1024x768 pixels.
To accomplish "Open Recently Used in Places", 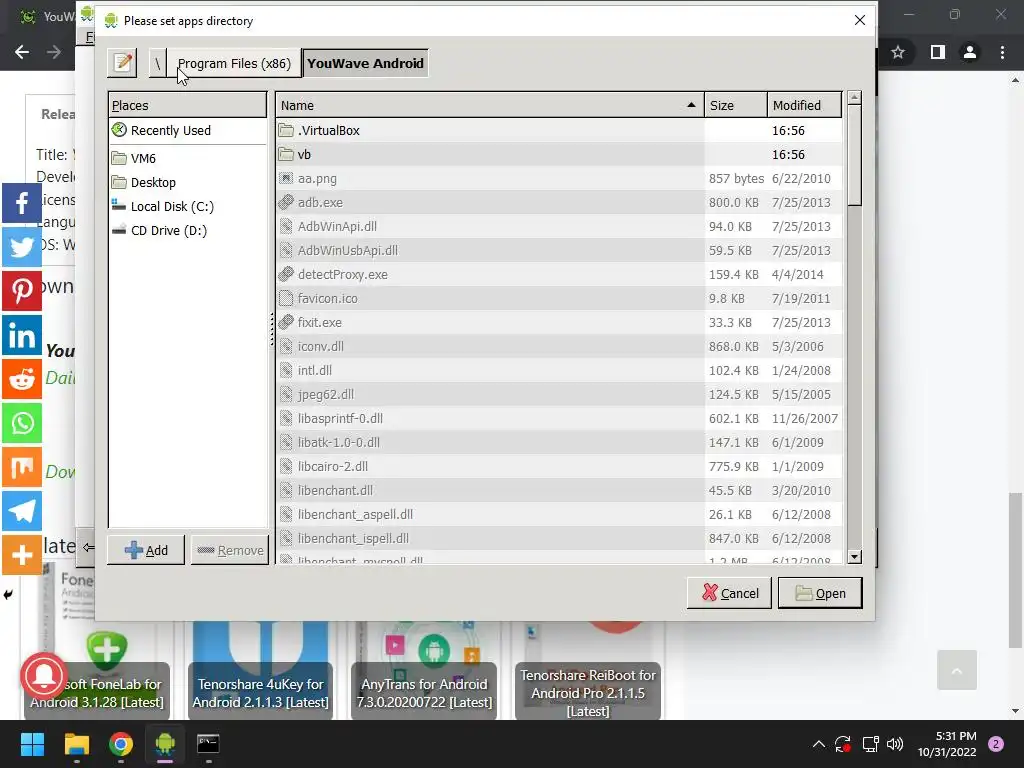I will click(x=187, y=130).
